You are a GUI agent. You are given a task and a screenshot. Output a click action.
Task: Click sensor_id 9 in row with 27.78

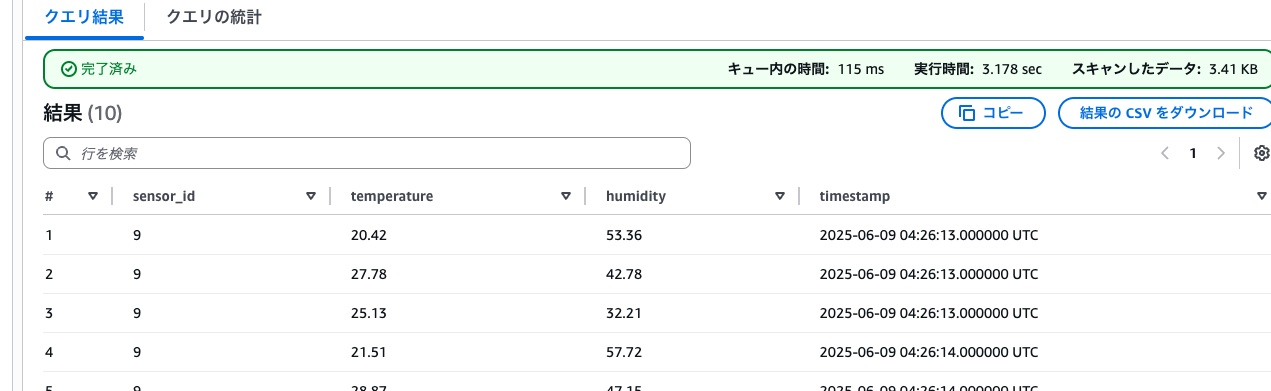click(x=137, y=274)
